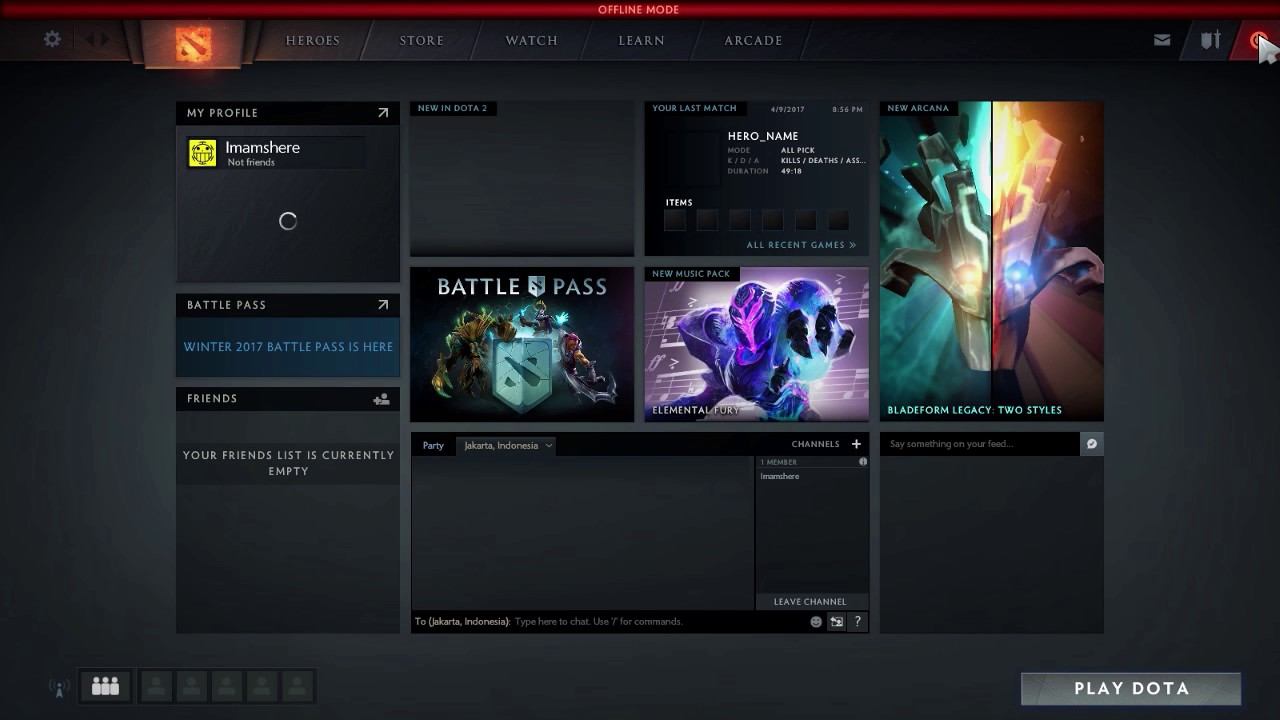1280x720 pixels.
Task: Open the mail inbox envelope
Action: pos(1162,40)
